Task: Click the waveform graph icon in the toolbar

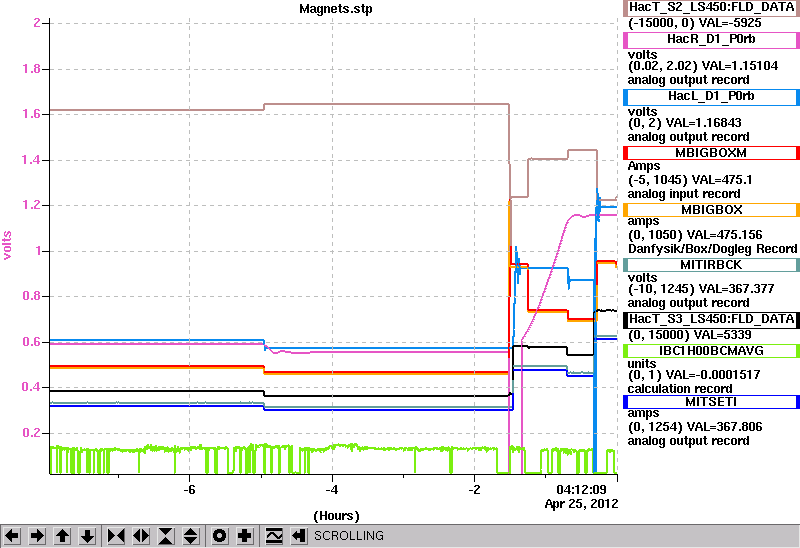Action: click(274, 536)
